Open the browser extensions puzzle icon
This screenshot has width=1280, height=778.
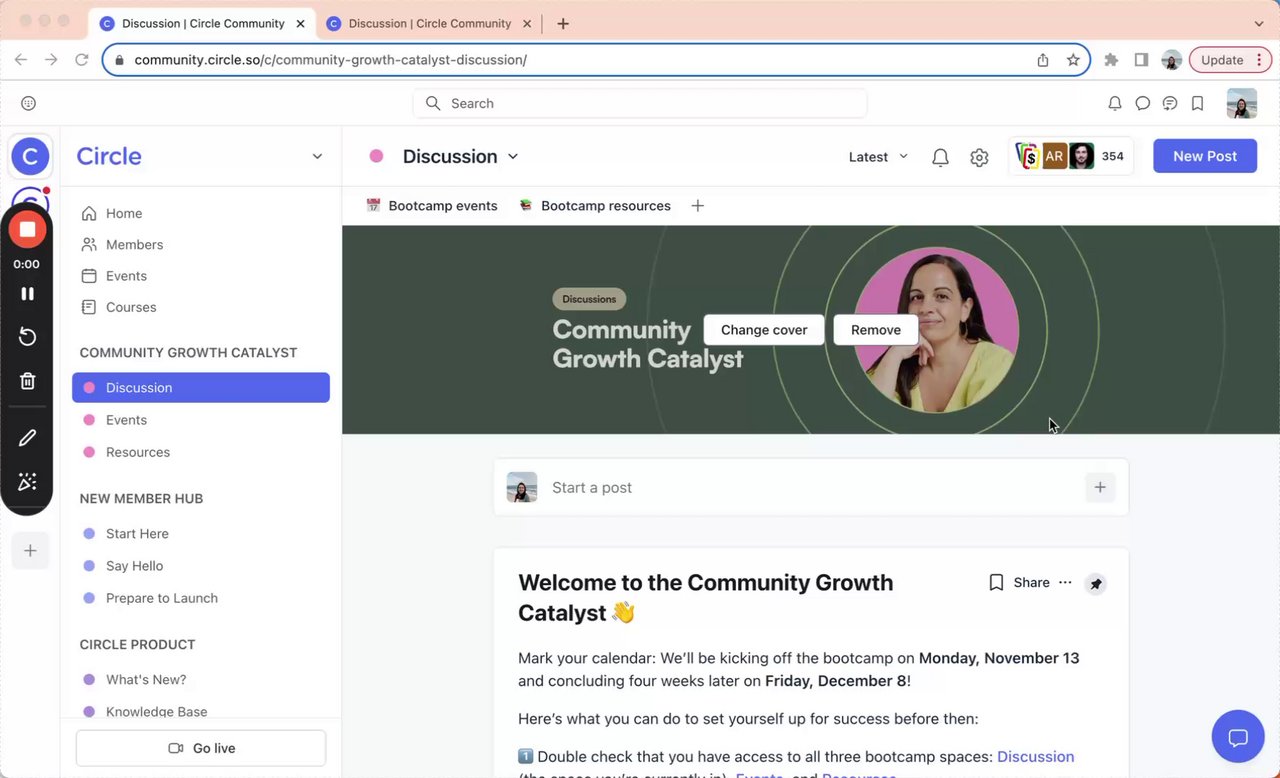[x=1111, y=60]
